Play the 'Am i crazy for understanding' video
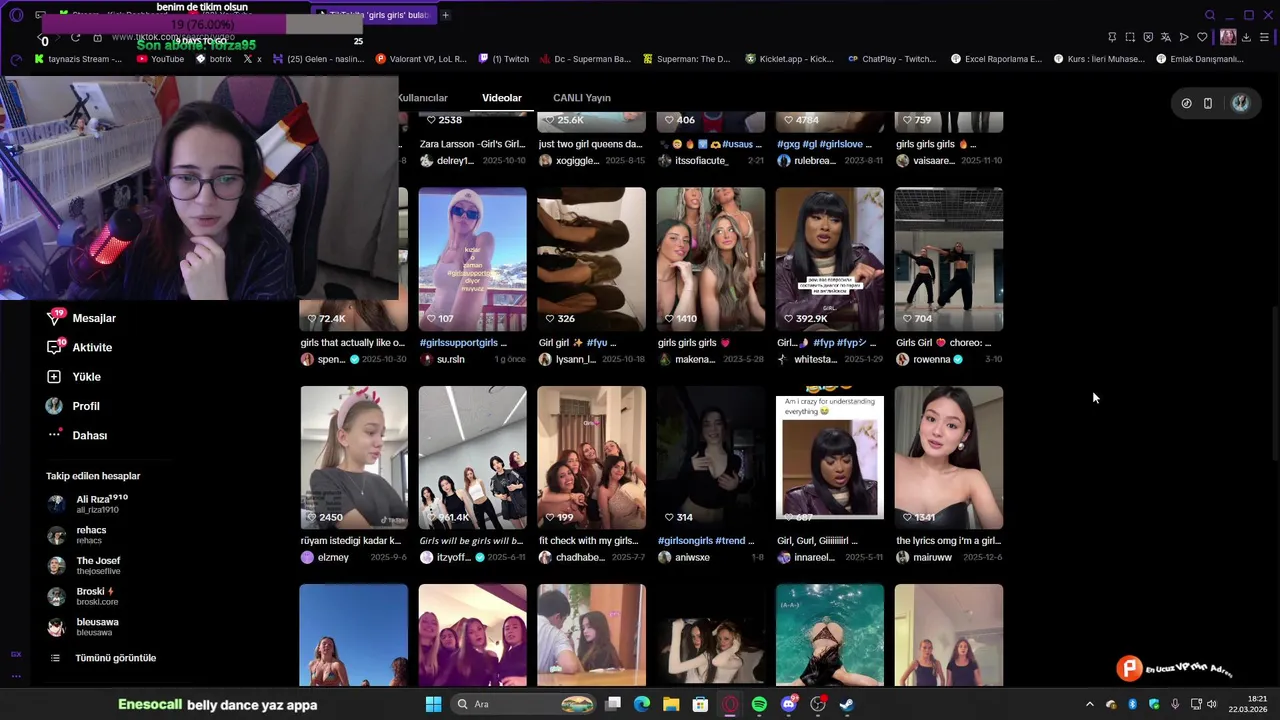This screenshot has height=720, width=1280. pyautogui.click(x=830, y=457)
